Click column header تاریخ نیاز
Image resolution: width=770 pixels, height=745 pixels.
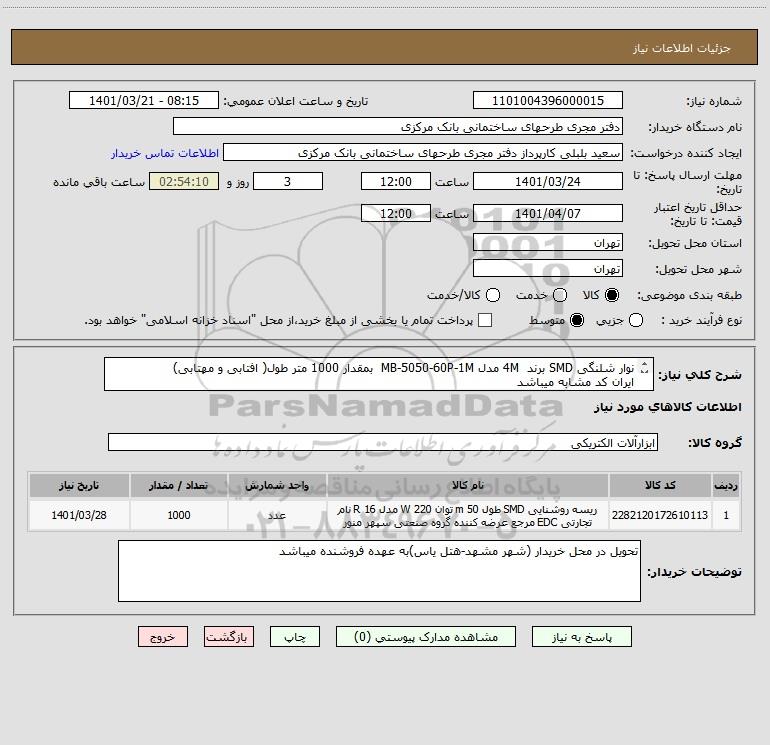tap(79, 485)
